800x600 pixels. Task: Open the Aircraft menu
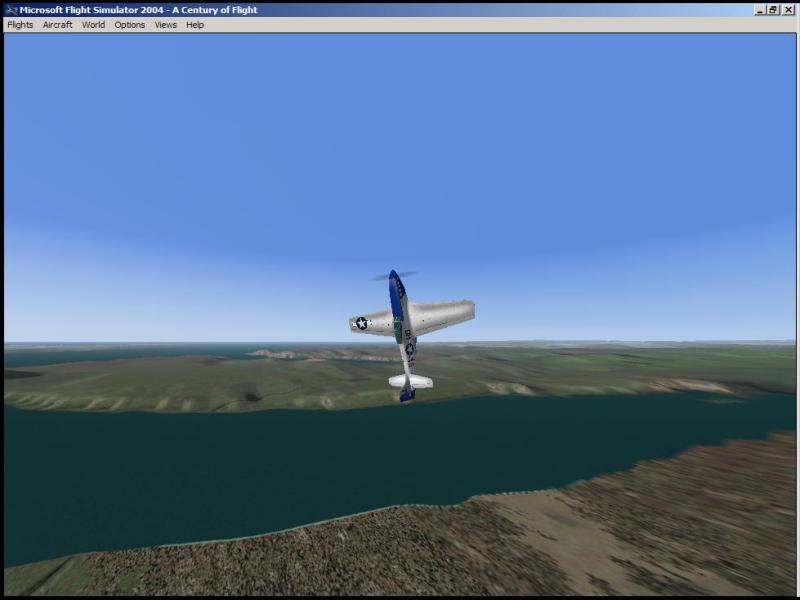[57, 24]
